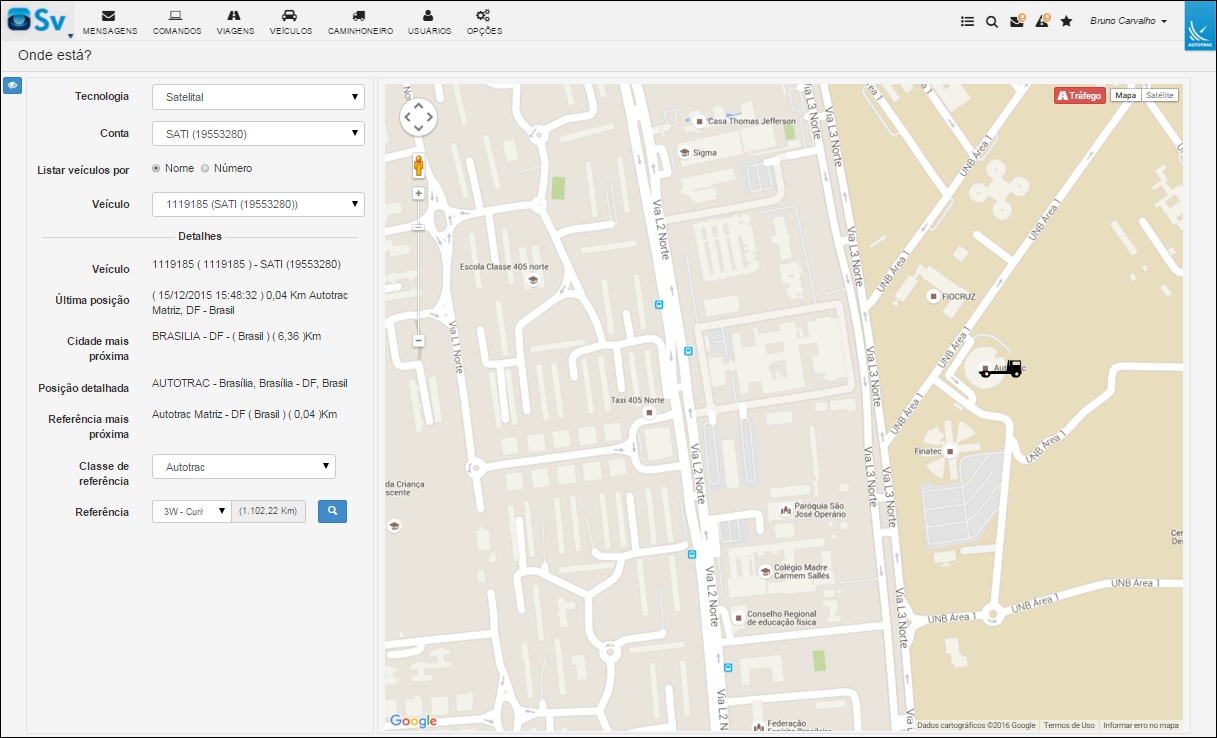Click the Última posição value text
This screenshot has height=738, width=1217.
coord(250,303)
